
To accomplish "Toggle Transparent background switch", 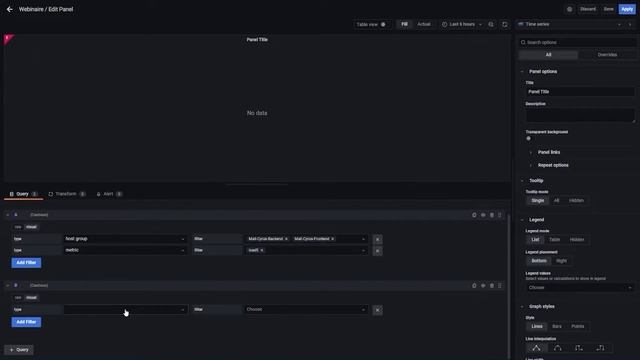I will [529, 138].
